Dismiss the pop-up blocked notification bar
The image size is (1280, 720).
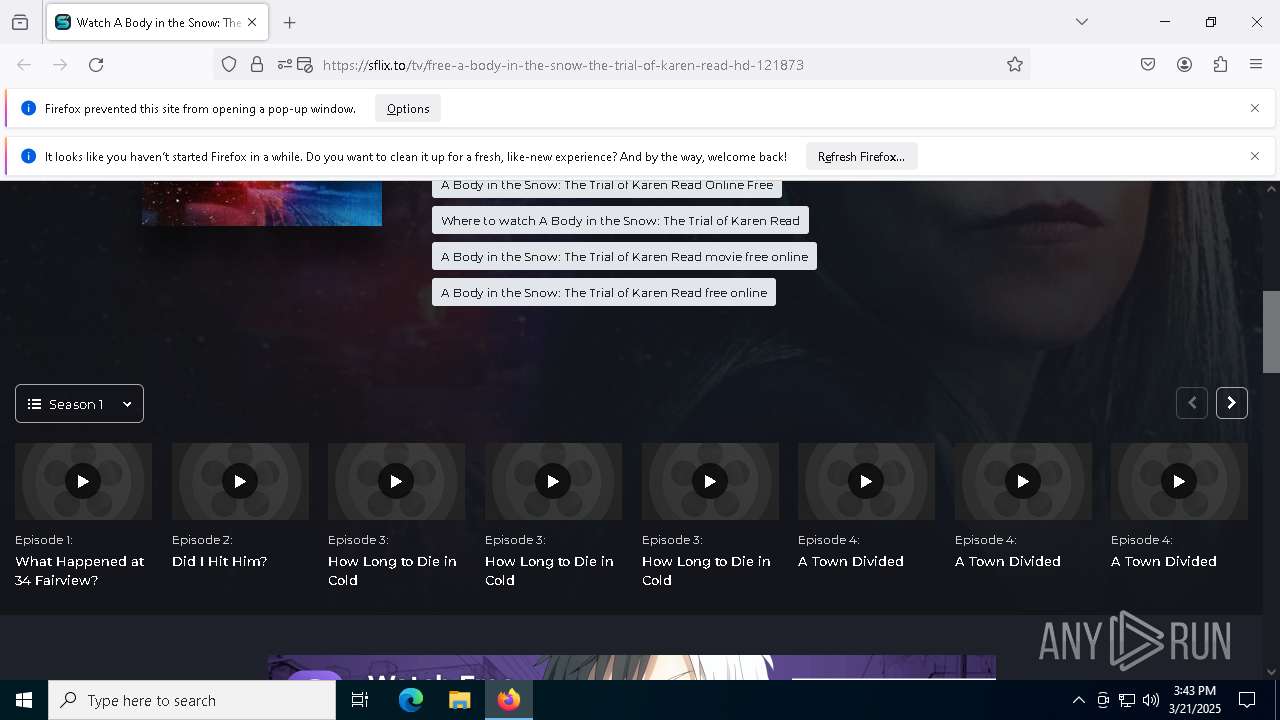(x=1255, y=108)
